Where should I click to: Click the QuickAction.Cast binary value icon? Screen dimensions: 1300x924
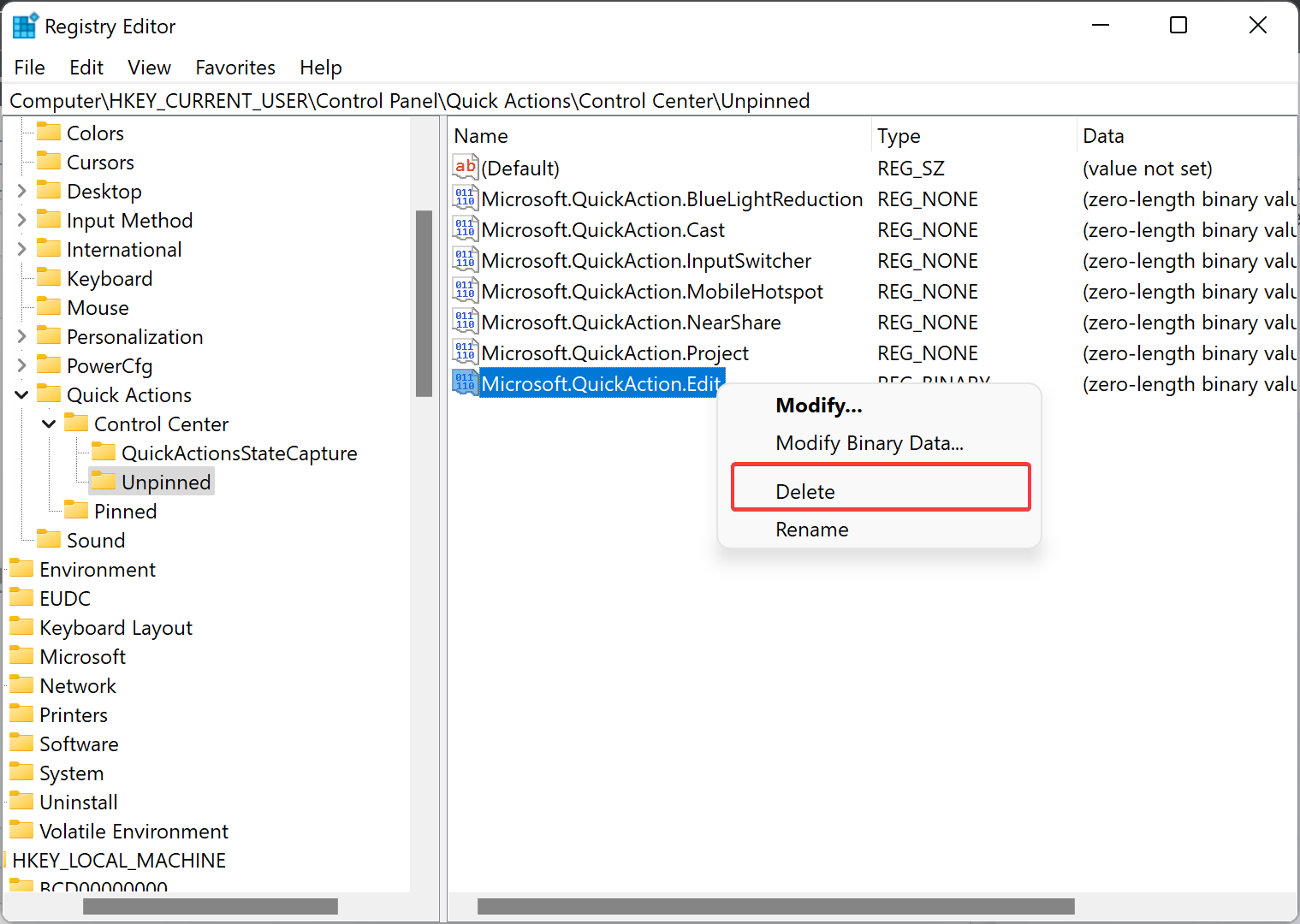[466, 228]
